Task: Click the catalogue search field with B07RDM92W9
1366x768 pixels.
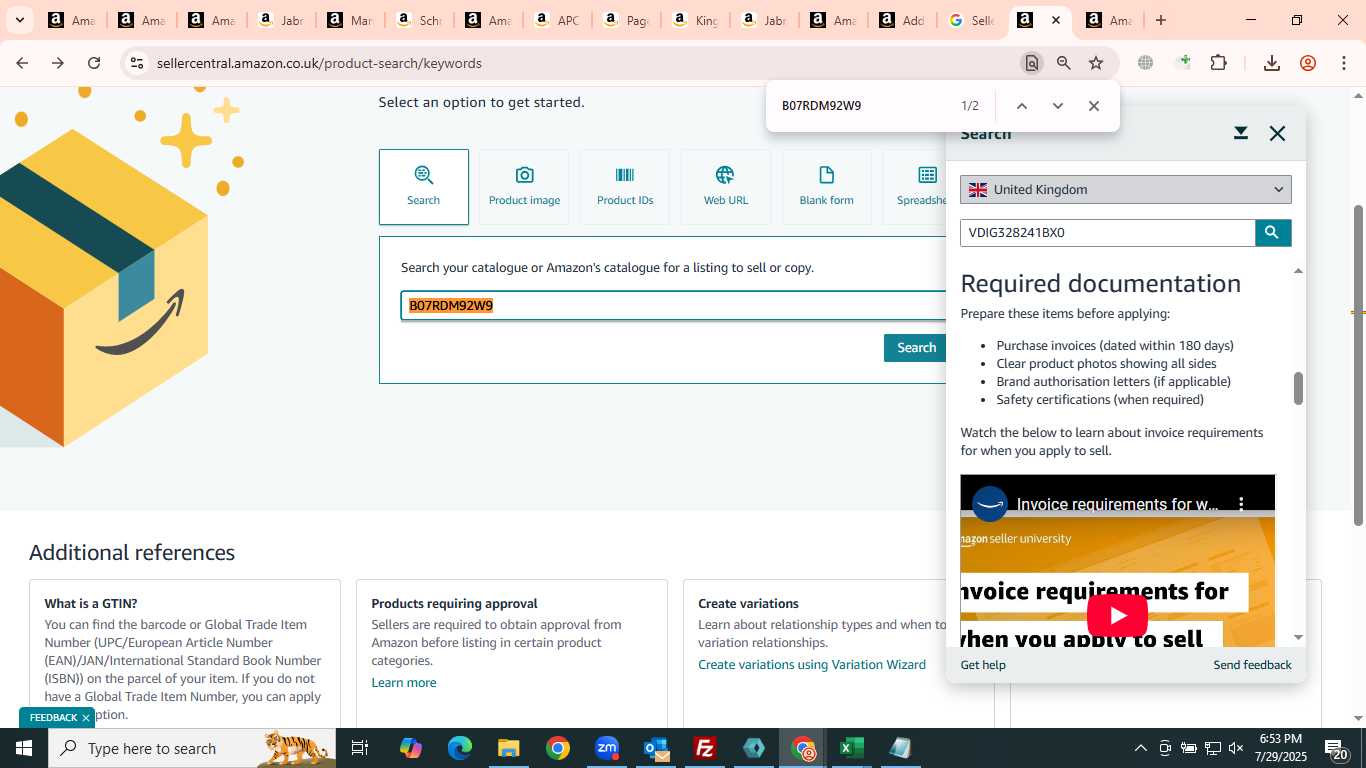Action: point(673,306)
